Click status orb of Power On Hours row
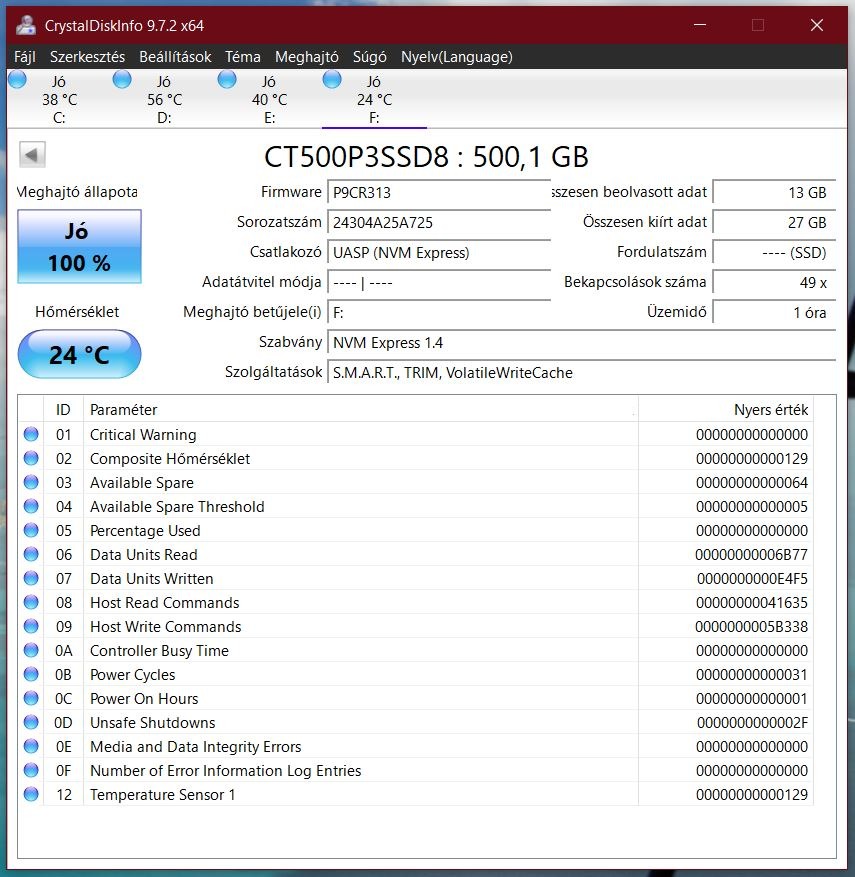 (x=31, y=699)
